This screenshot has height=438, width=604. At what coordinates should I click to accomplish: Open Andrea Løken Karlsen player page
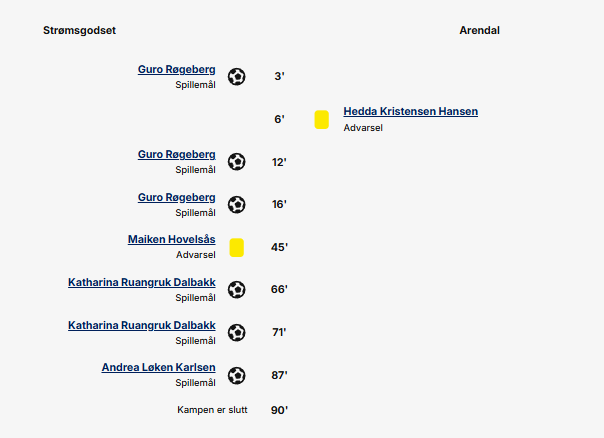click(158, 368)
